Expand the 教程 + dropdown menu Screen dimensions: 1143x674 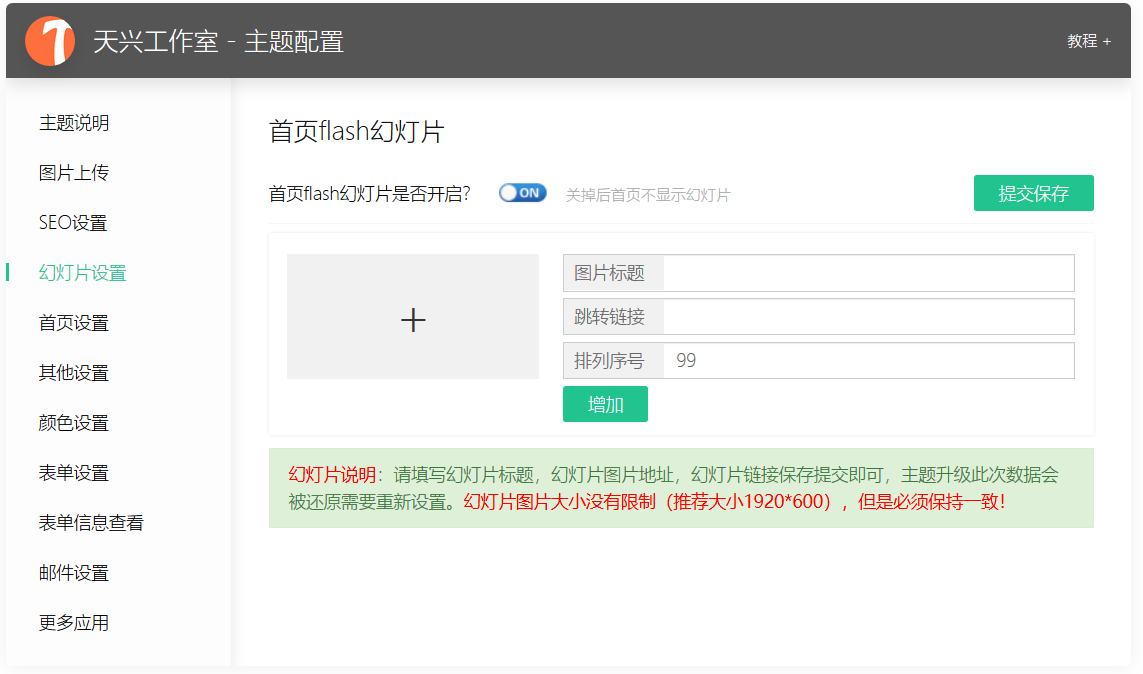pyautogui.click(x=1089, y=42)
